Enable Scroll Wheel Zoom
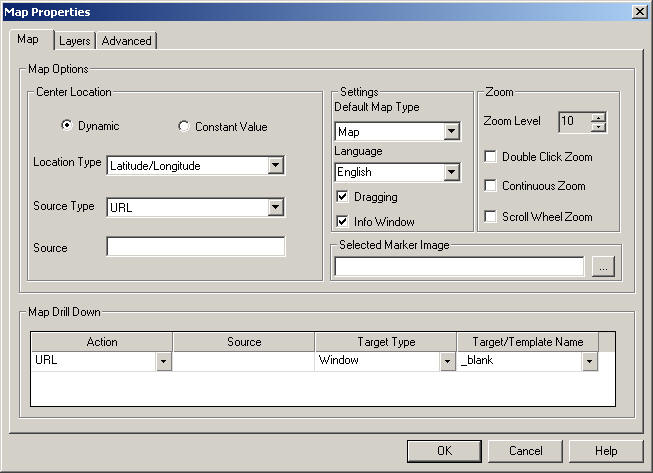 coord(490,216)
